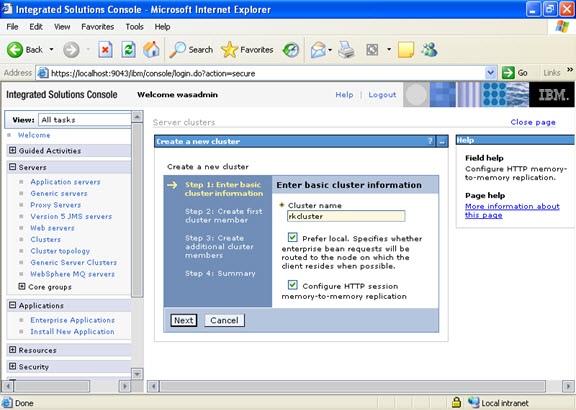
Task: Expand the Core groups node
Action: [22, 286]
